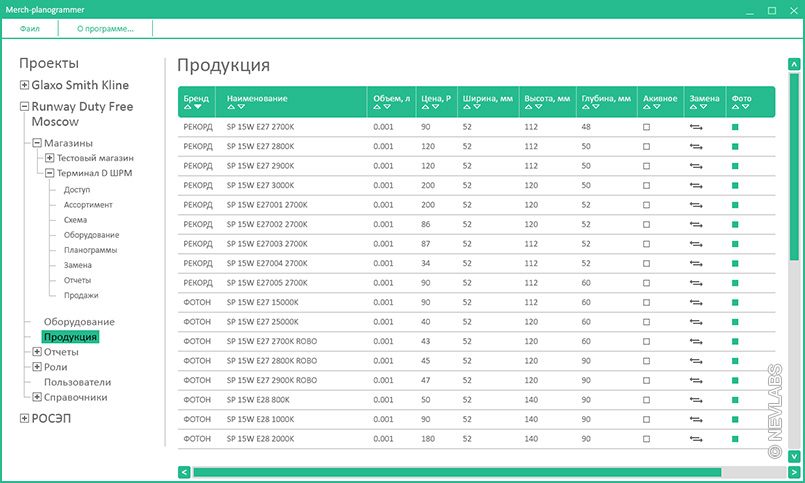
Task: Click the vertical scrollbar down arrow
Action: 794,454
